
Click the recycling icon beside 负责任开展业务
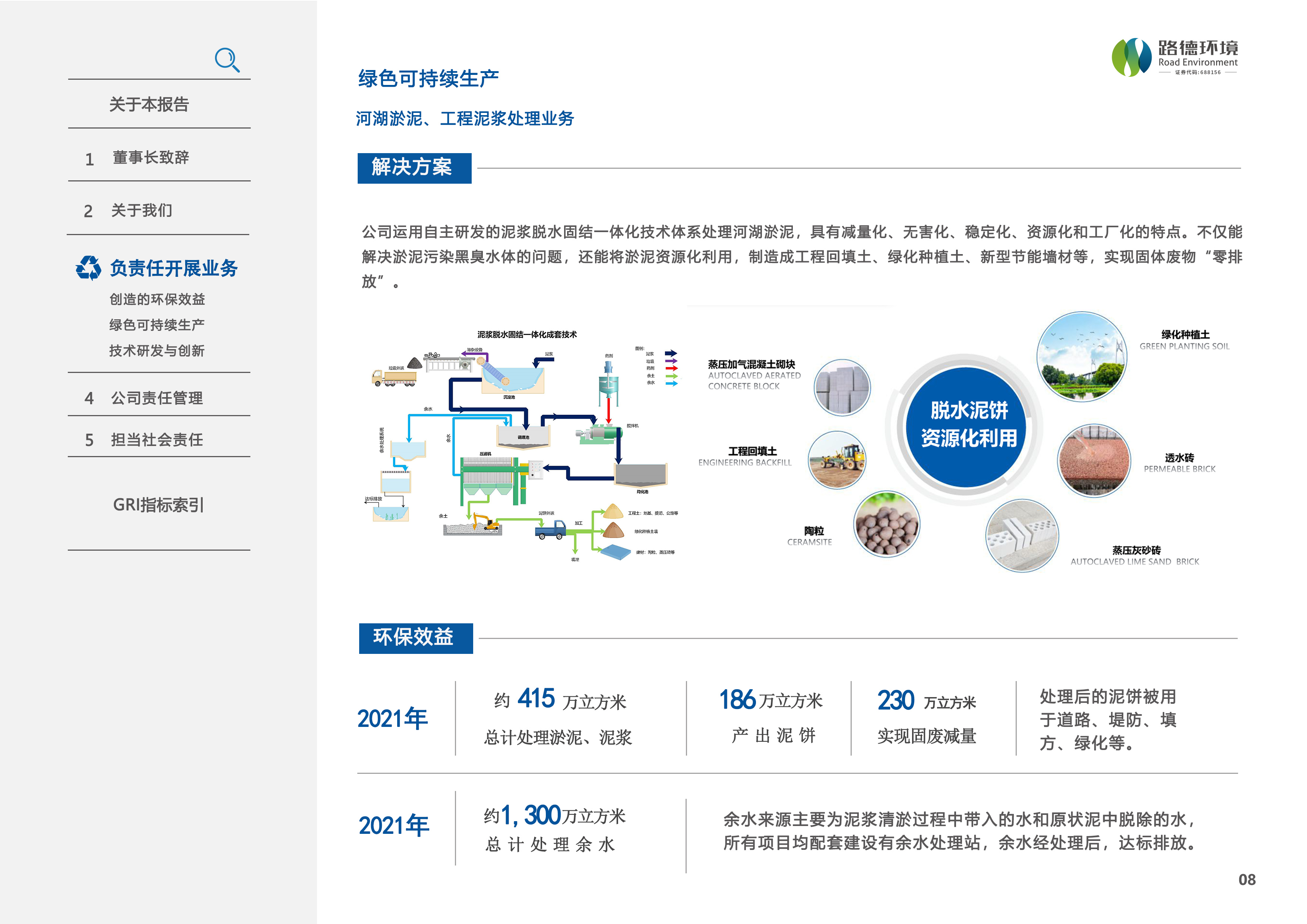[88, 268]
